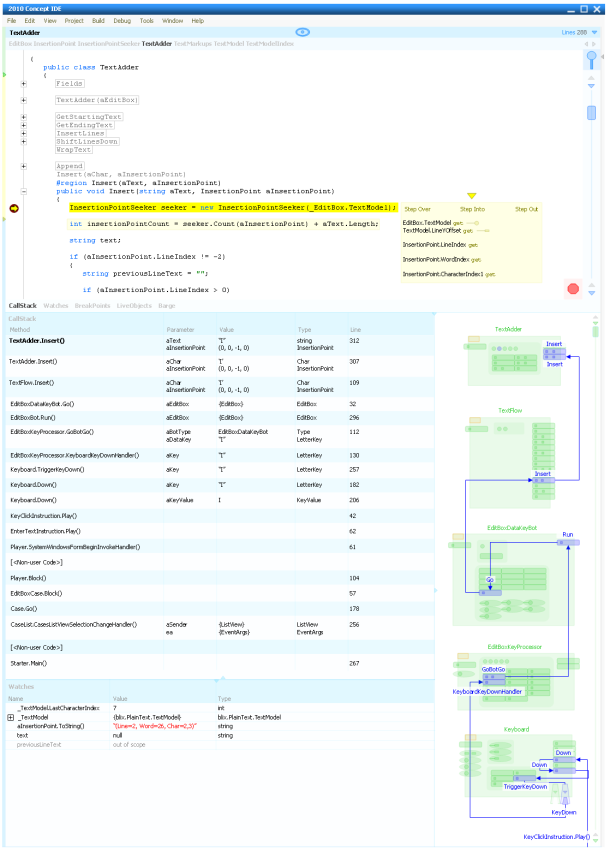Click the blue down arrow below the record button

click(x=592, y=293)
